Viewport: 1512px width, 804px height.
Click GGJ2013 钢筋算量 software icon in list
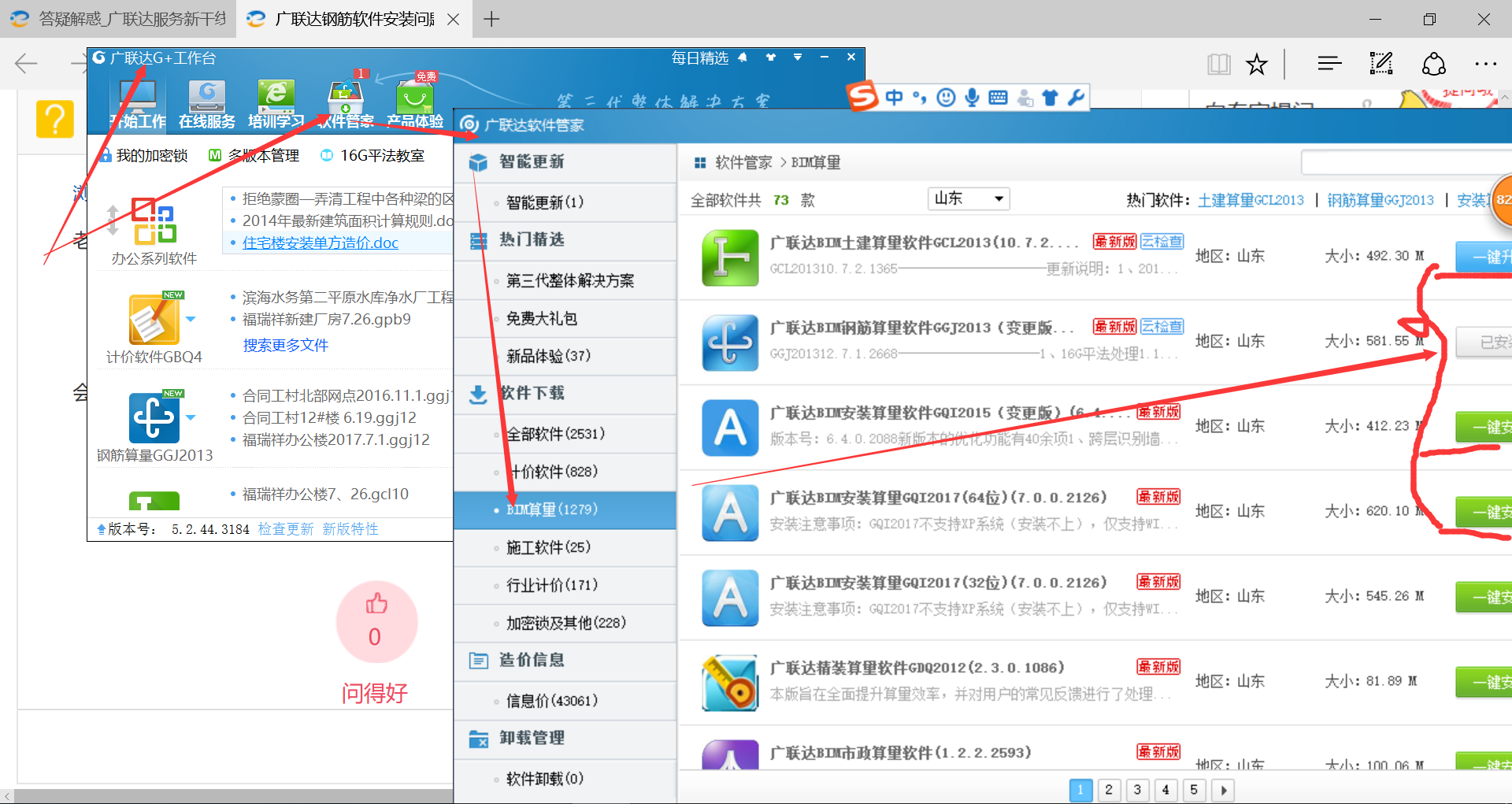pyautogui.click(x=730, y=343)
